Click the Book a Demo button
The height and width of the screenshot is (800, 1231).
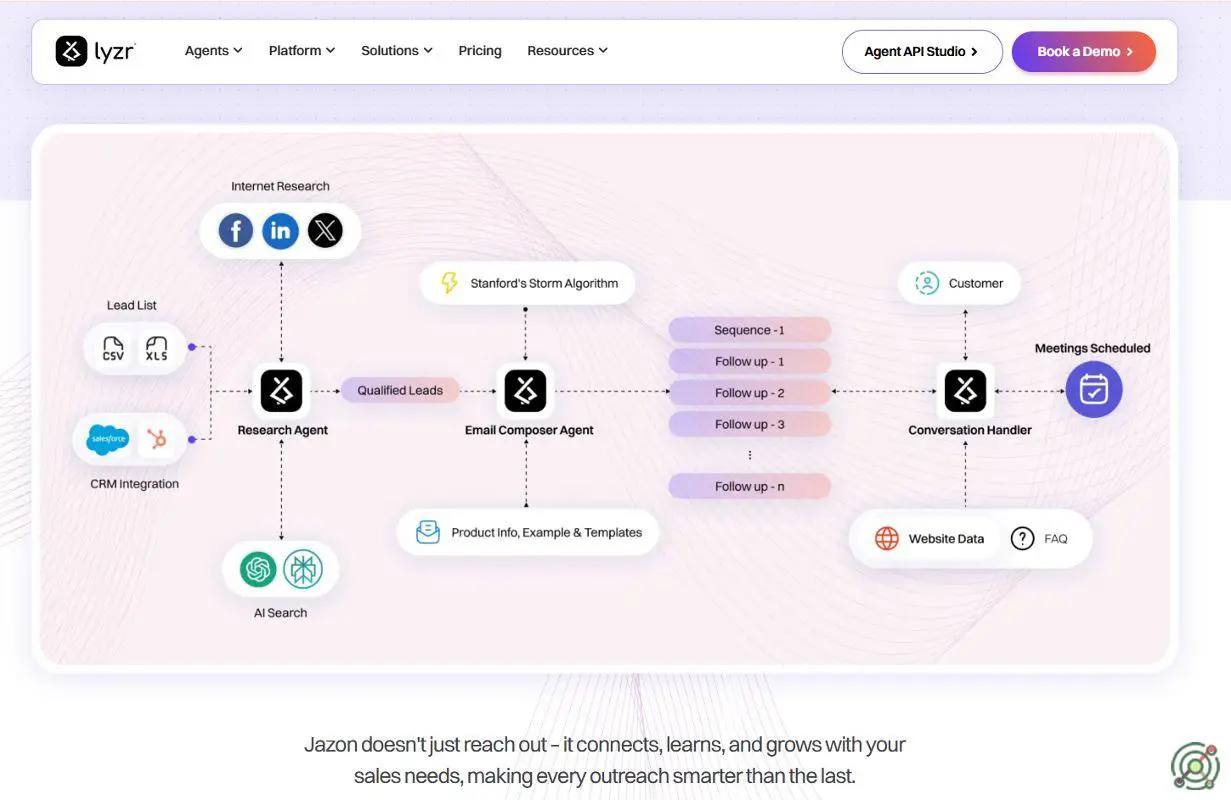pyautogui.click(x=1084, y=52)
